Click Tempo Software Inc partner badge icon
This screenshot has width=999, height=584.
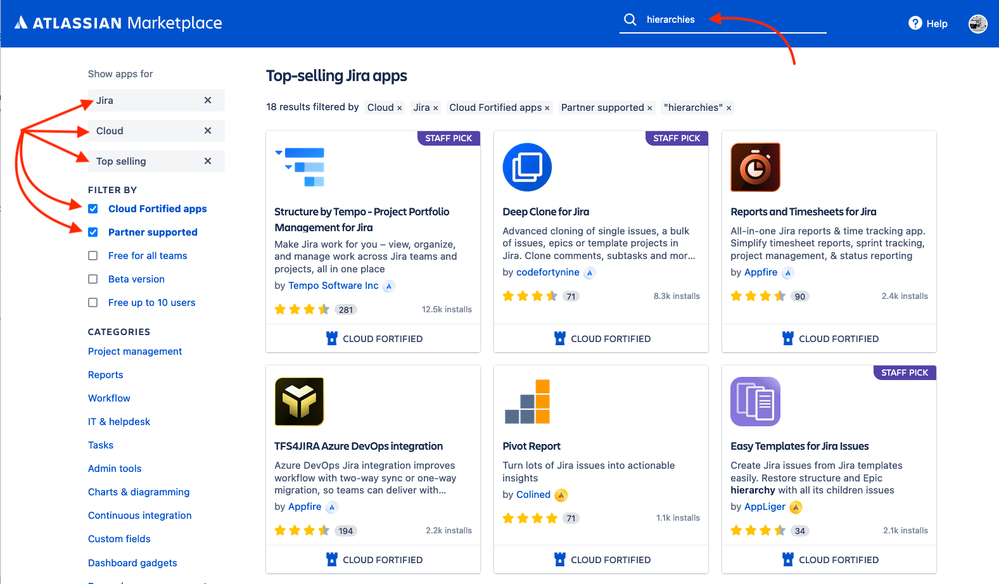[389, 286]
